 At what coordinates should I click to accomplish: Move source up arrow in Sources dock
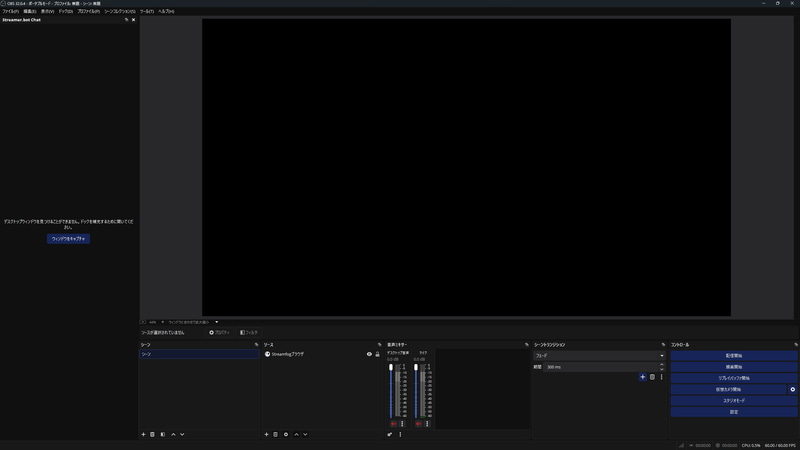coord(296,435)
